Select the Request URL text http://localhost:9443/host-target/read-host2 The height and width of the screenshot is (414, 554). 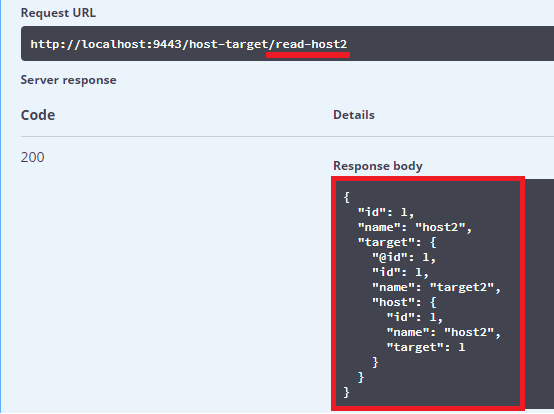pos(189,44)
